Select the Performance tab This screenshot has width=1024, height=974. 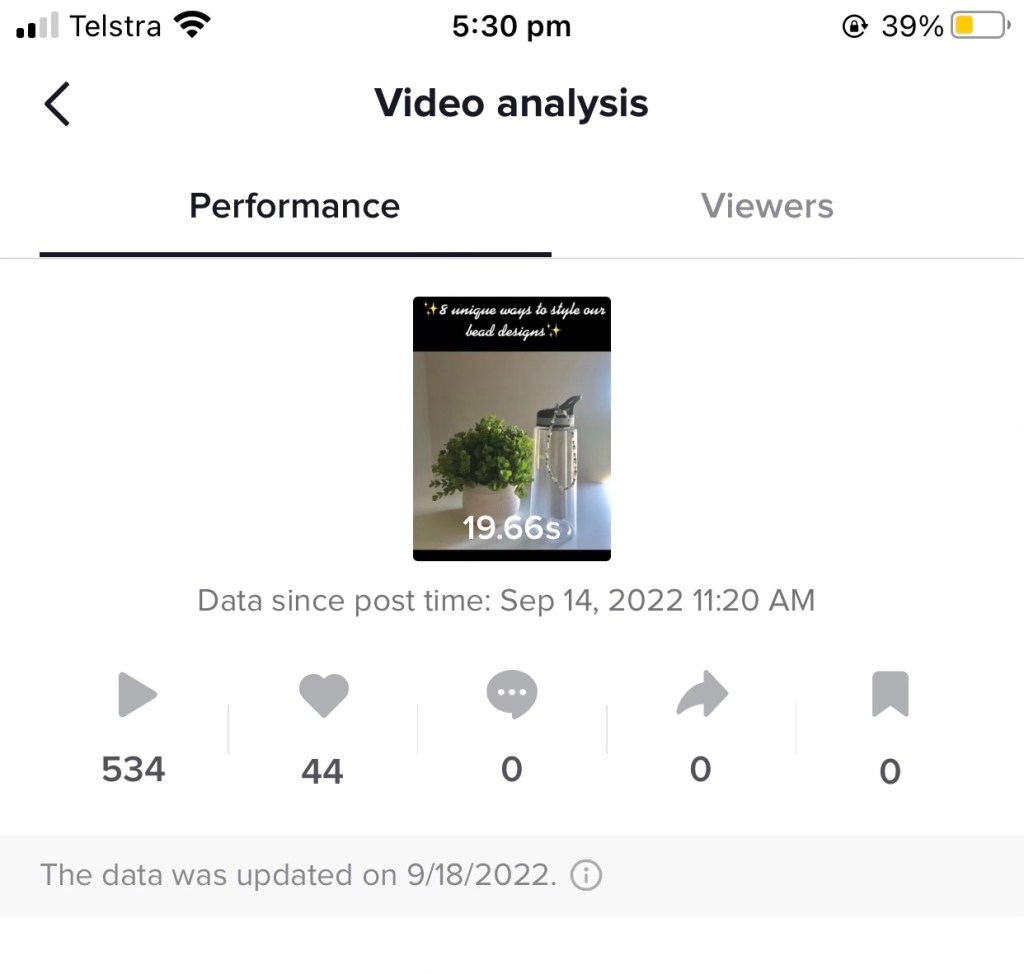click(295, 206)
